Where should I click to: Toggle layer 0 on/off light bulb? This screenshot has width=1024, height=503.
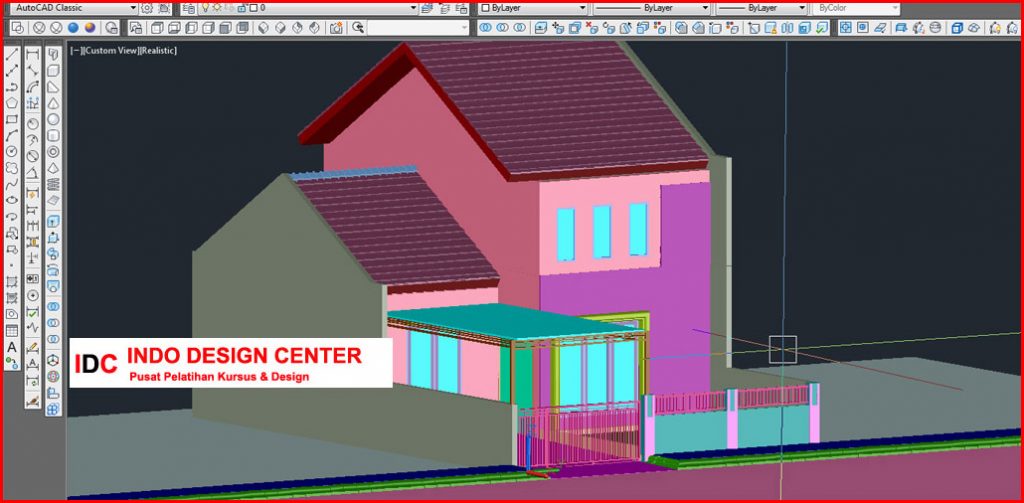pos(205,8)
